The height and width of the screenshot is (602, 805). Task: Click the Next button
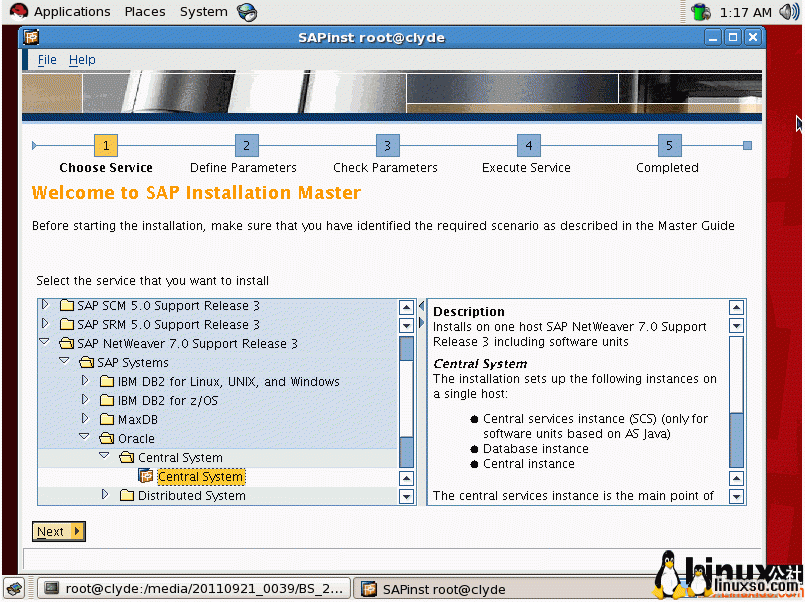tap(58, 531)
